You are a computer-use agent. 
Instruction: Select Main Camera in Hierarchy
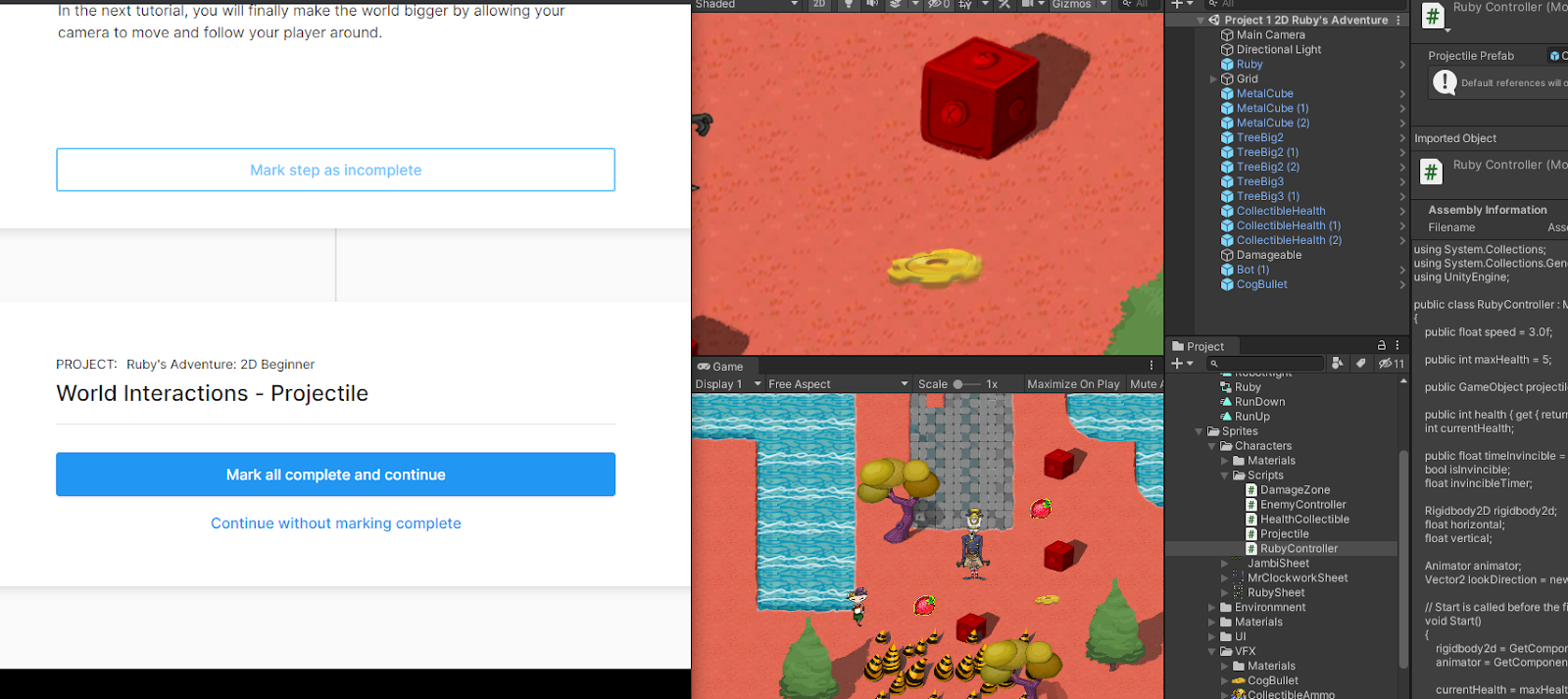click(x=1270, y=34)
